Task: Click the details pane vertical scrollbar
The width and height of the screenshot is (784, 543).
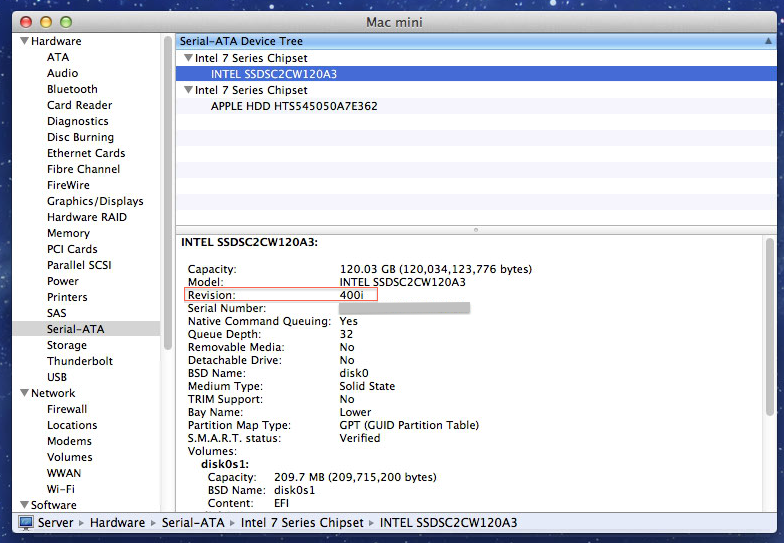Action: 770,326
